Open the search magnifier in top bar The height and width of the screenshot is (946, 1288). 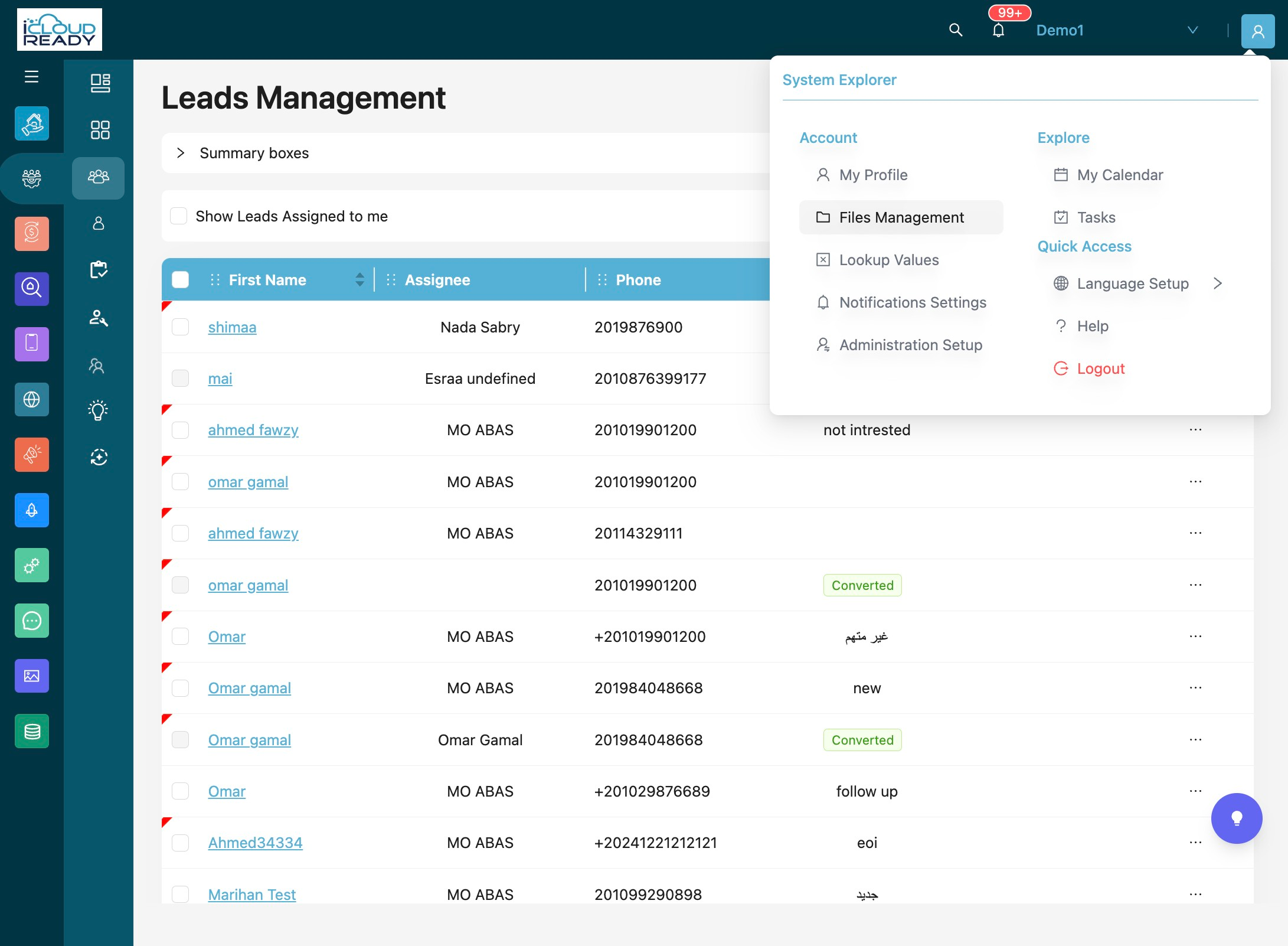pyautogui.click(x=956, y=30)
